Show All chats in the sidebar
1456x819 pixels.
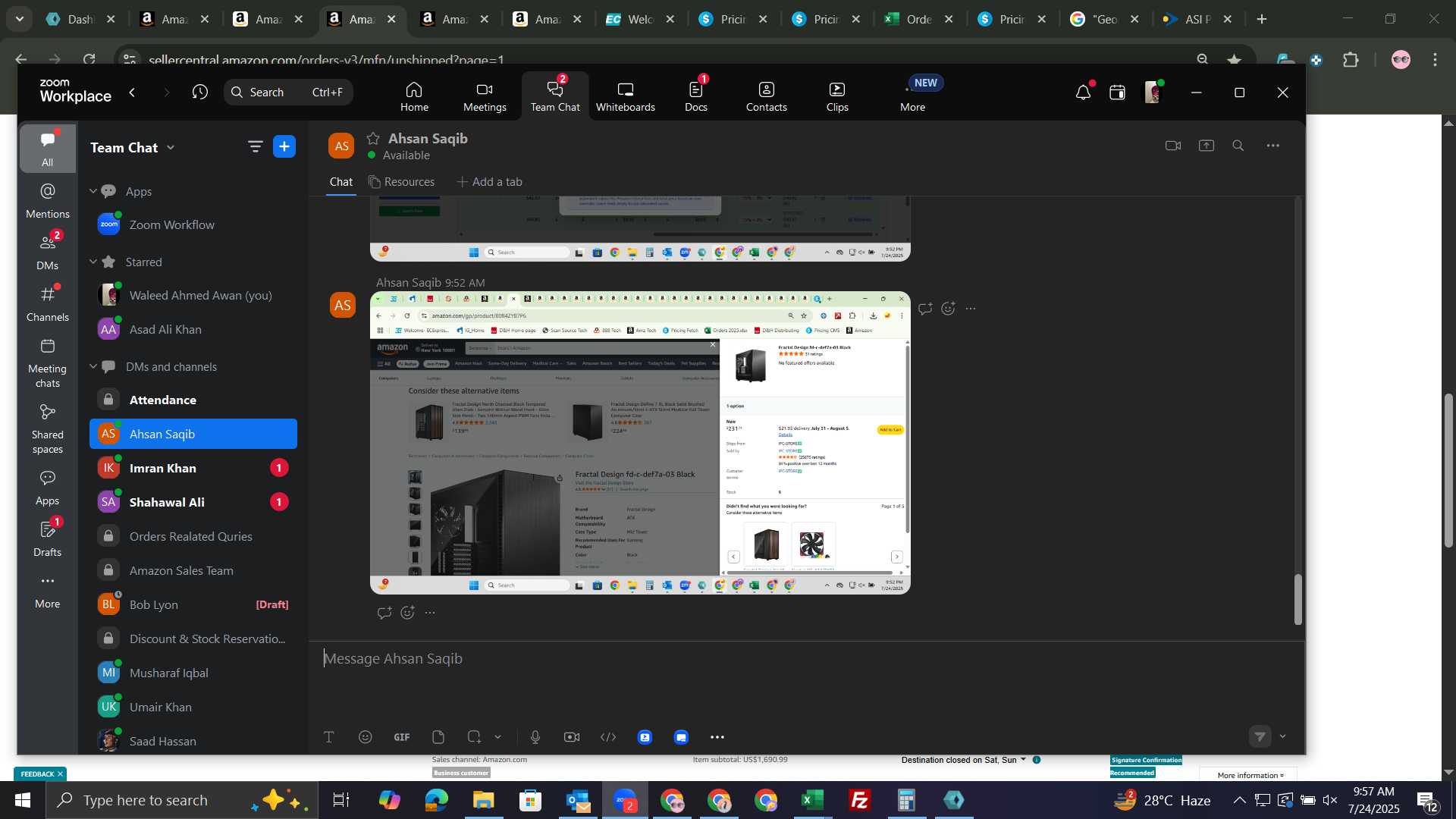47,147
